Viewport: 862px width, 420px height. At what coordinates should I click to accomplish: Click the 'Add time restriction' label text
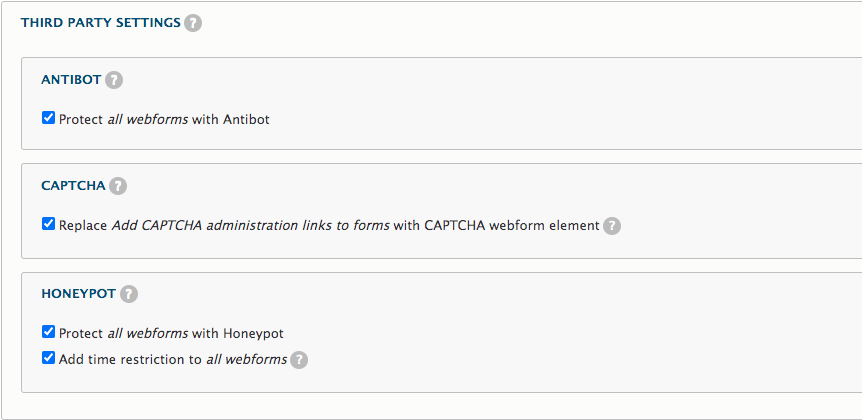point(130,359)
